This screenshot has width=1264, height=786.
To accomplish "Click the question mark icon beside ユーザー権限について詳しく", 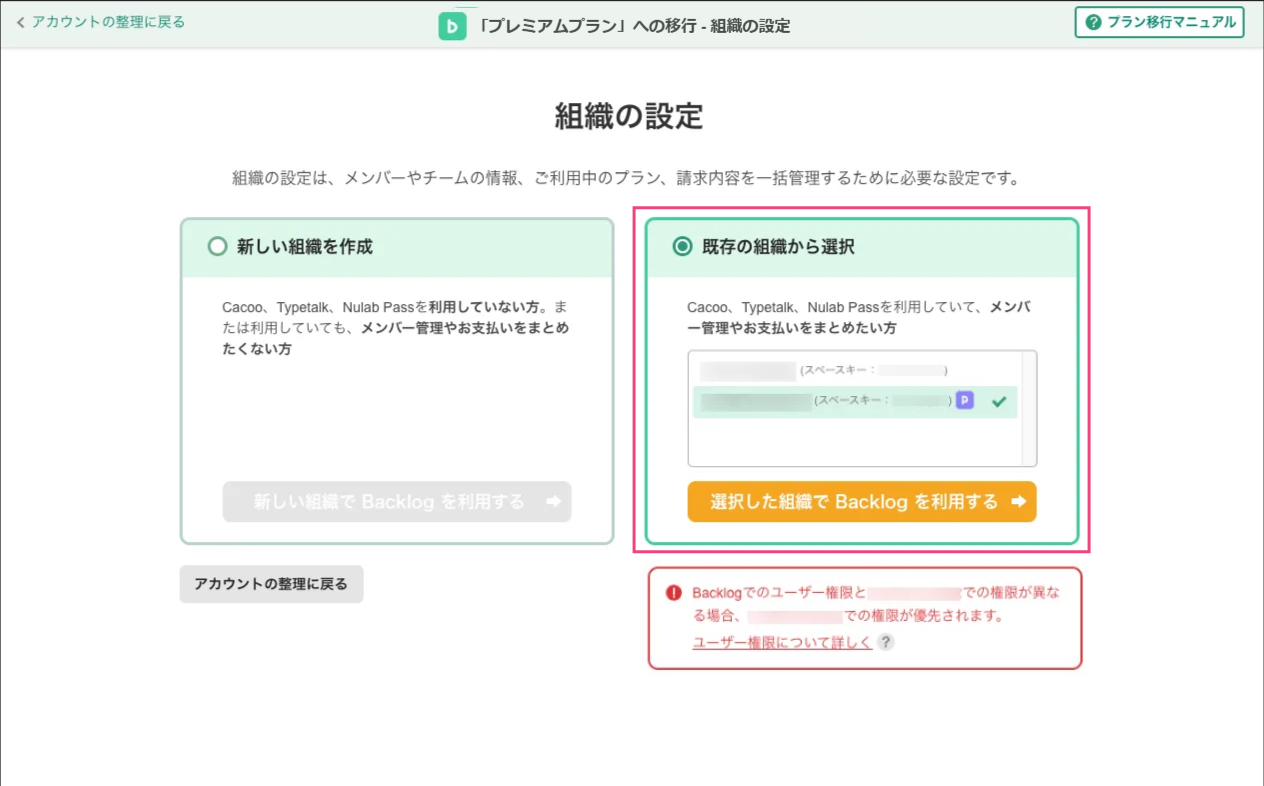I will [885, 642].
